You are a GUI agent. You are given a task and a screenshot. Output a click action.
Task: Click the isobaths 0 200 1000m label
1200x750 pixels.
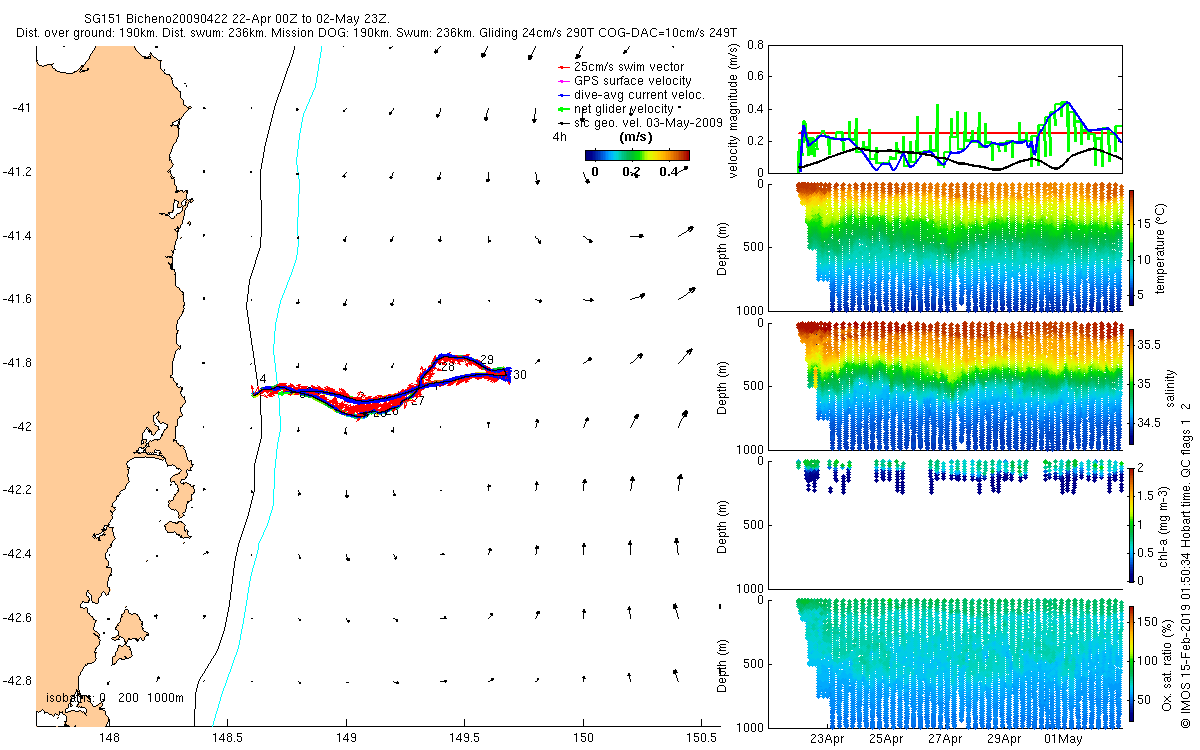coord(115,698)
